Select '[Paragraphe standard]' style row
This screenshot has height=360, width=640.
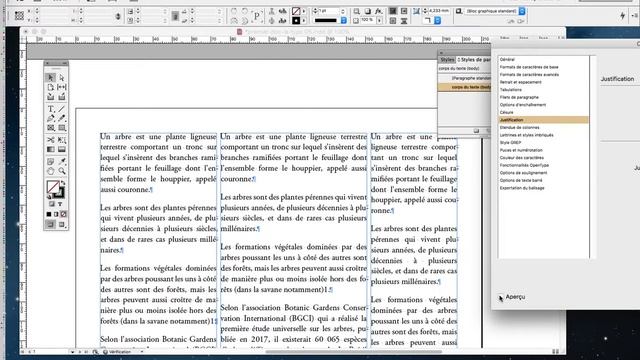coord(464,78)
